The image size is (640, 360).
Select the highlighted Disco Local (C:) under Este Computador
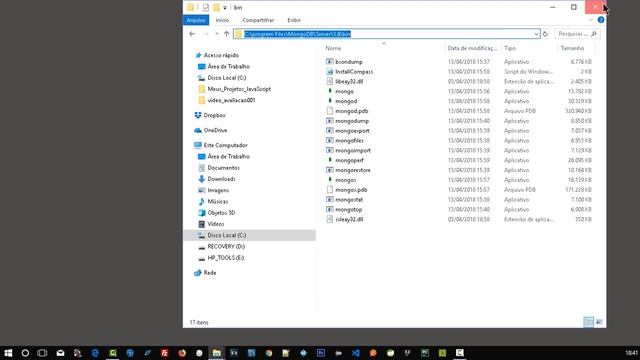(x=249, y=235)
